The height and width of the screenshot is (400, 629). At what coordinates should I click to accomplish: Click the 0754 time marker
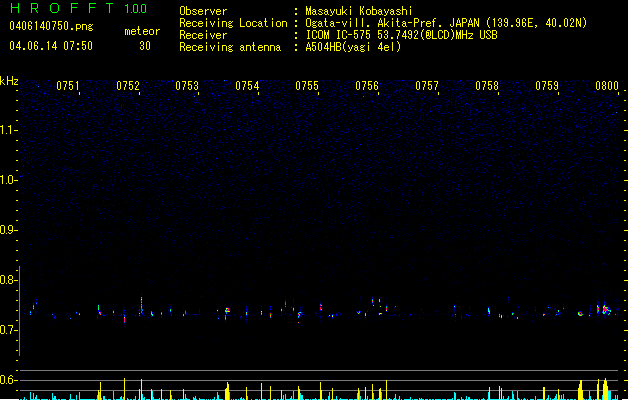(x=247, y=86)
